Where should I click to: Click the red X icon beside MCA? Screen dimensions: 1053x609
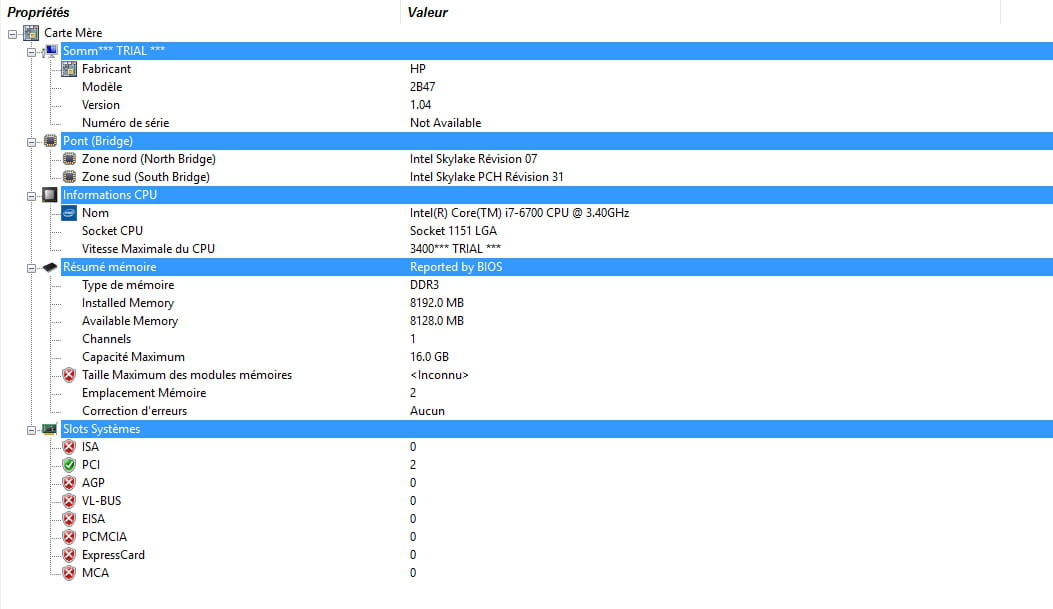[x=68, y=573]
